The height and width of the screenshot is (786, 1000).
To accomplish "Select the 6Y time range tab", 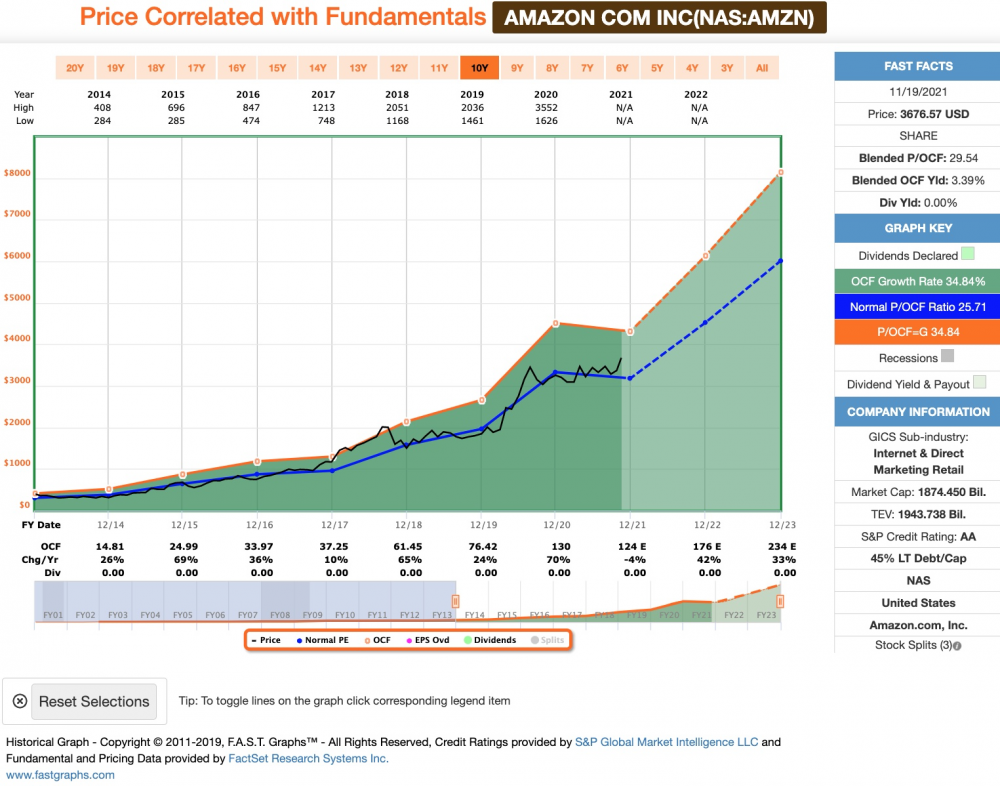I will [622, 68].
